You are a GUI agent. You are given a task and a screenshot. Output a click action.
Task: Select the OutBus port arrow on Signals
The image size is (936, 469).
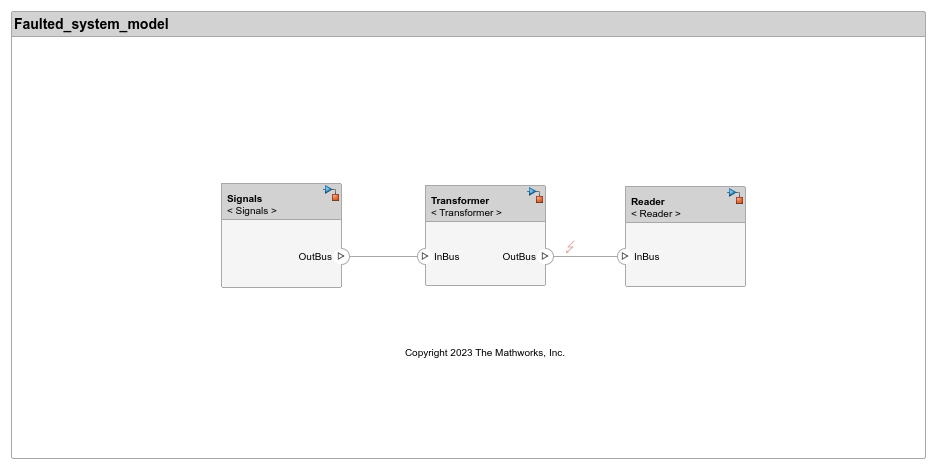[341, 257]
